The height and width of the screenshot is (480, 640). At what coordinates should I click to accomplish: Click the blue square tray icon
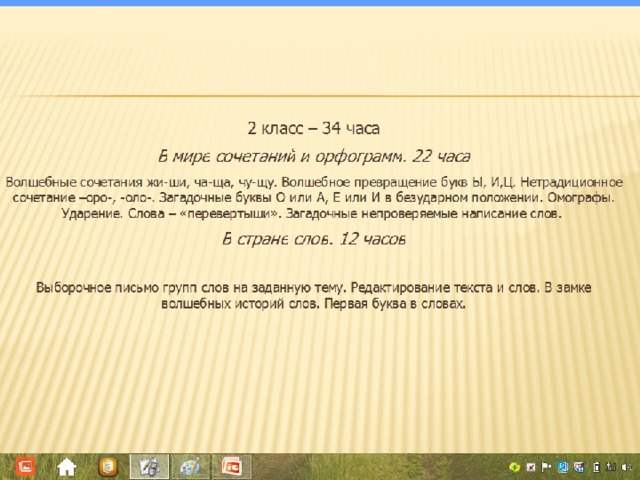[563, 467]
